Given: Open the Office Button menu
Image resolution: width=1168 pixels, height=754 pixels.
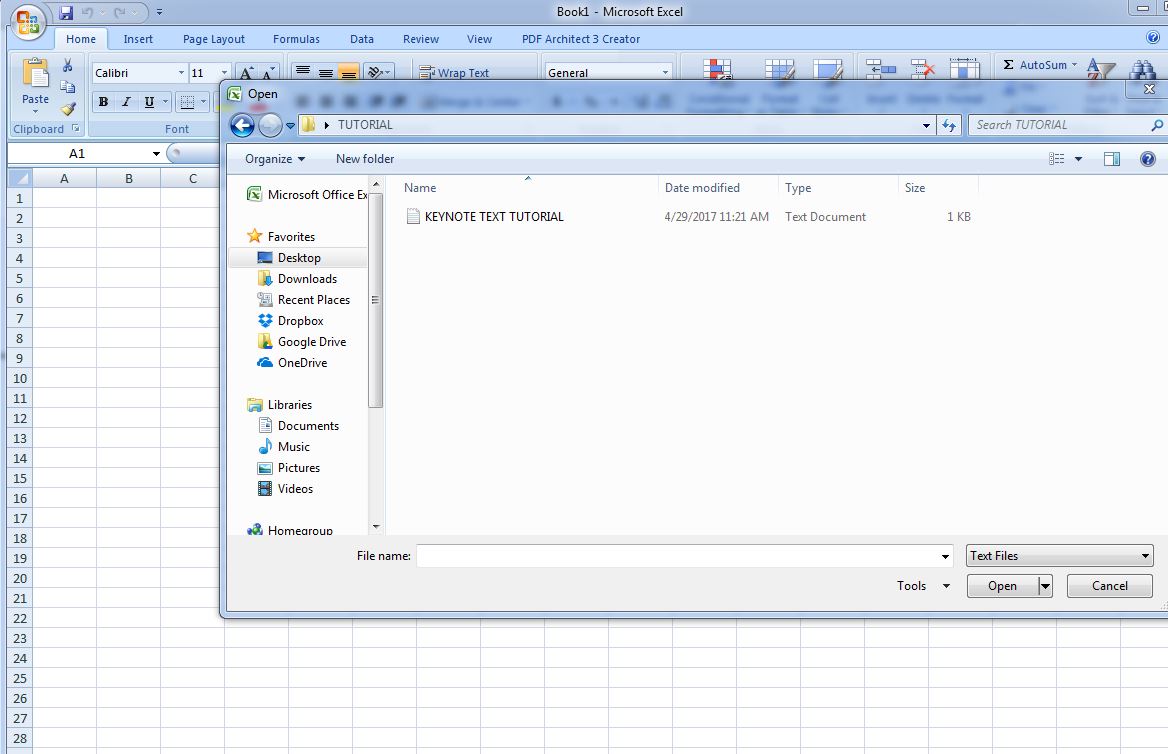Looking at the screenshot, I should point(28,22).
